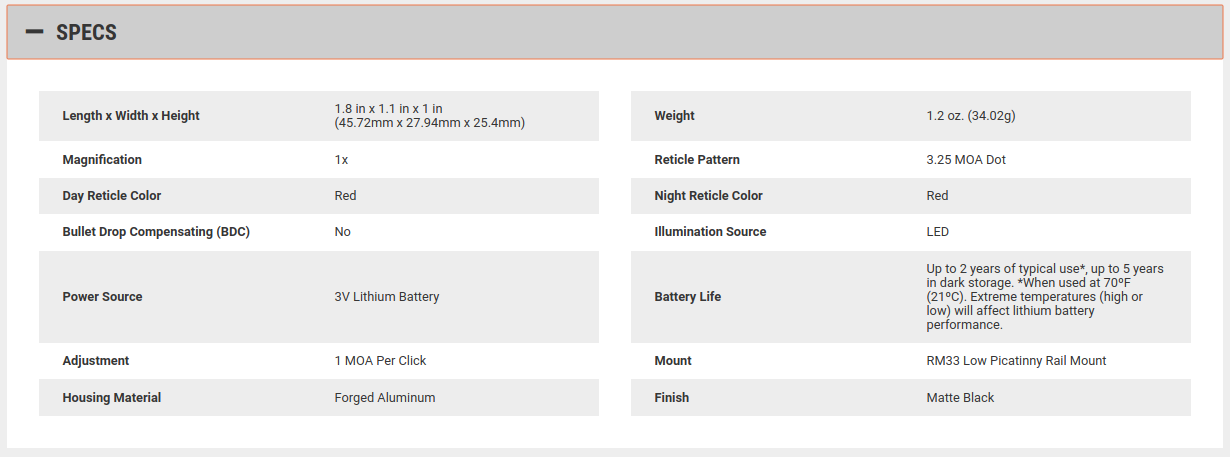Viewport: 1230px width, 457px height.
Task: Click the Bullet Drop Compensating (BDC) label
Action: pyautogui.click(x=156, y=232)
